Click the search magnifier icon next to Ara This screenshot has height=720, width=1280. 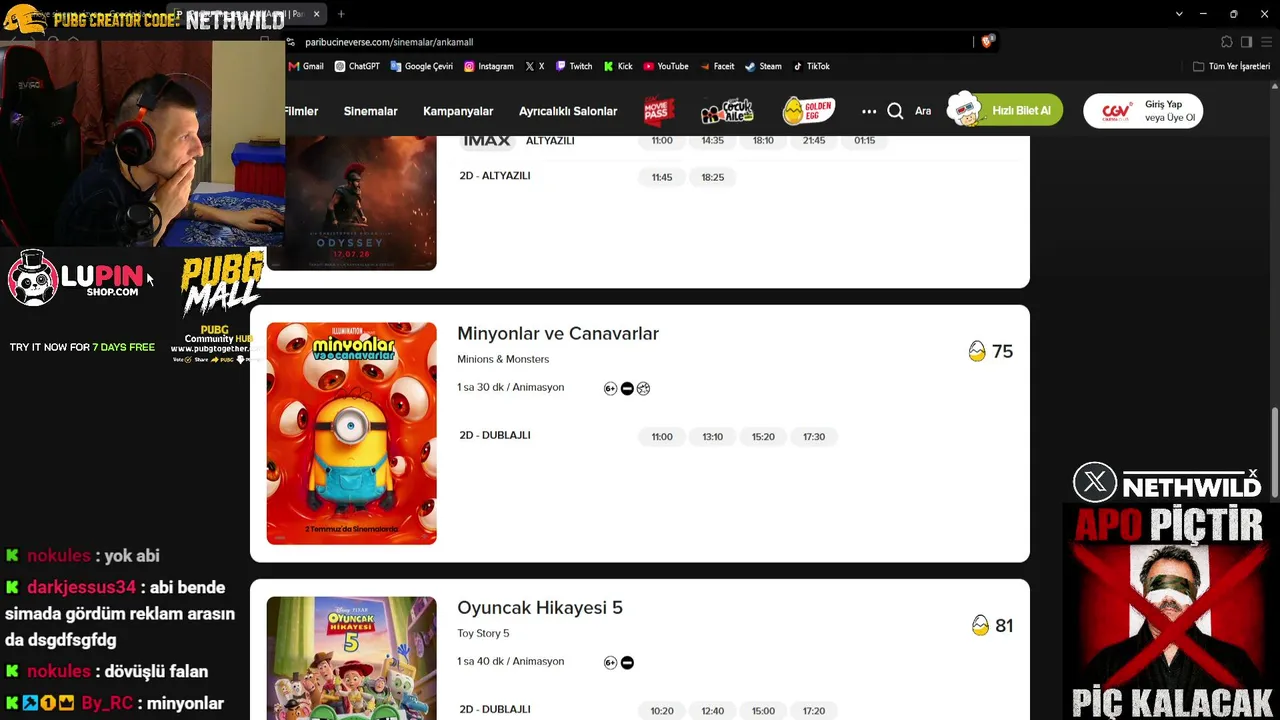[895, 111]
